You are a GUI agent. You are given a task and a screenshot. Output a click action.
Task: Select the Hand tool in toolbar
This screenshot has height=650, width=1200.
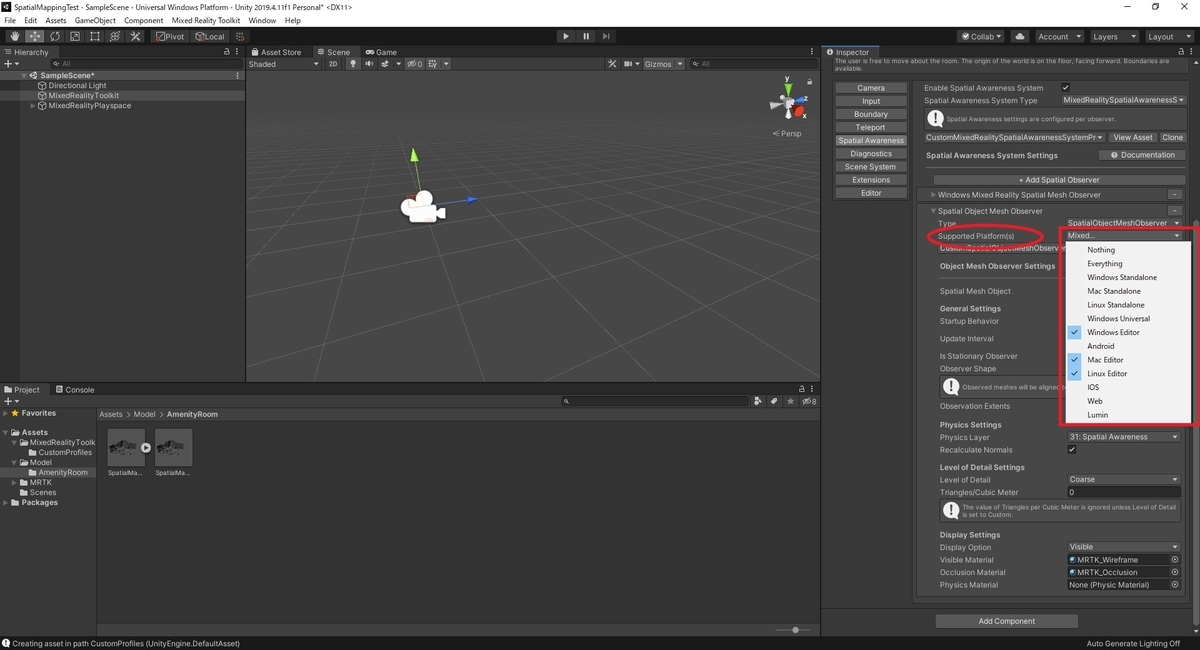pos(14,36)
